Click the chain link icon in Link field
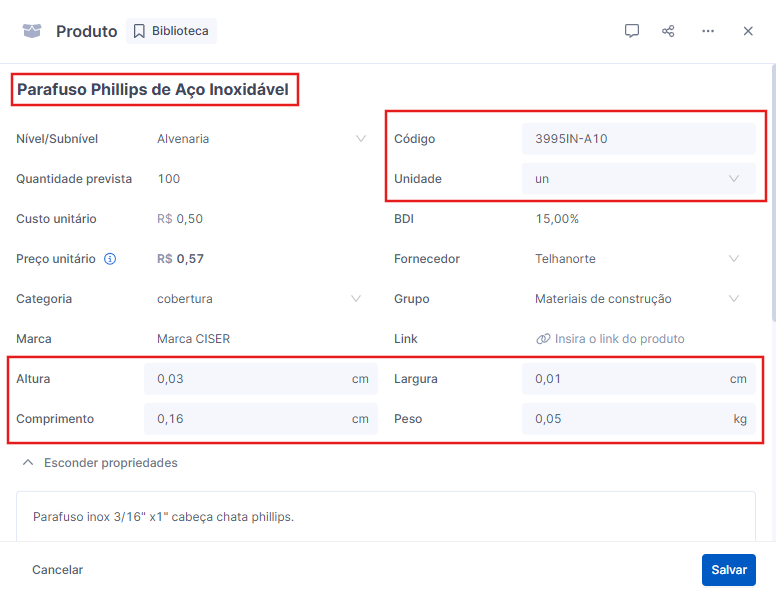 pyautogui.click(x=543, y=339)
